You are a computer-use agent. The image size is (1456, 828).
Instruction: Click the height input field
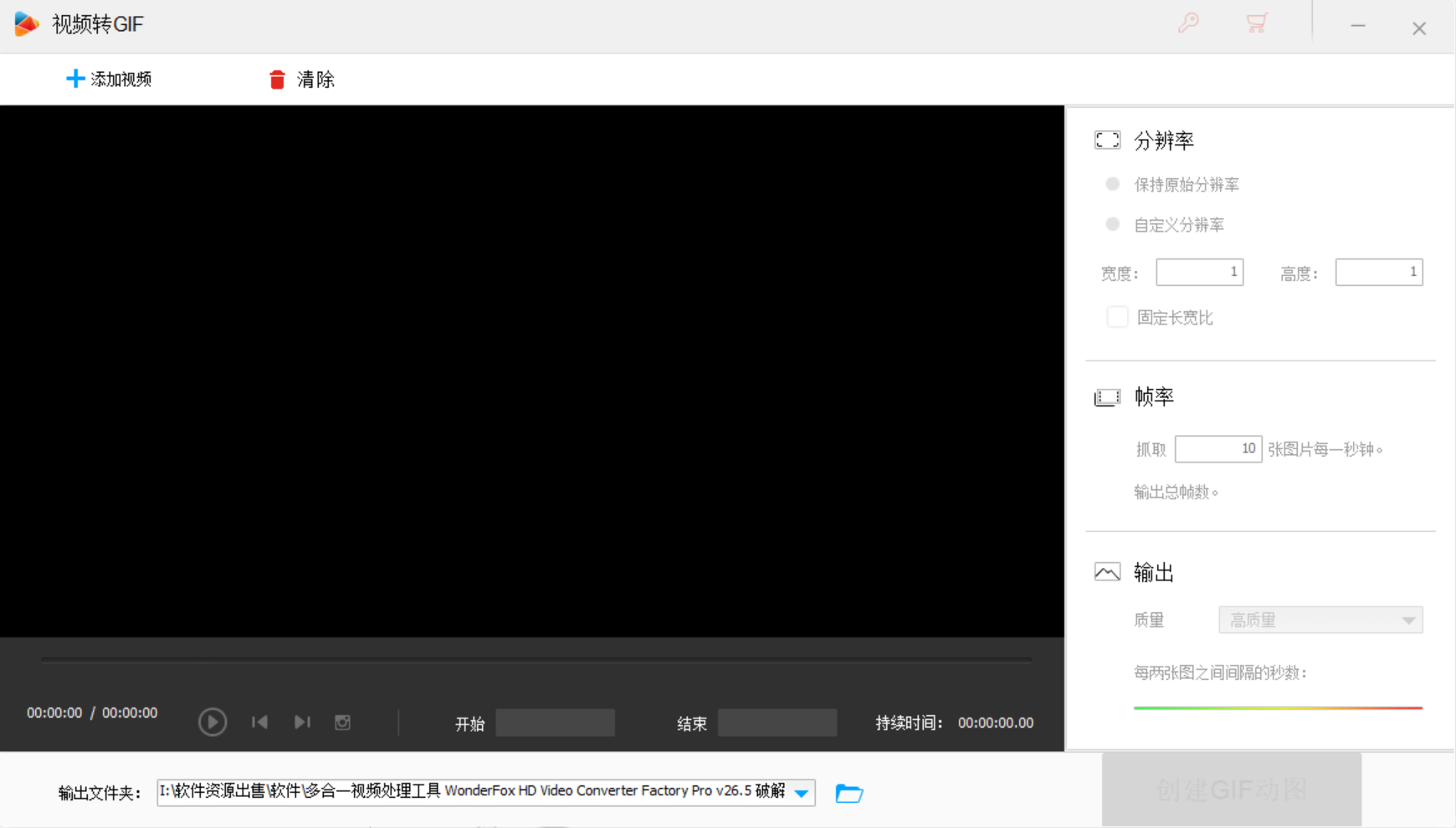[1379, 272]
